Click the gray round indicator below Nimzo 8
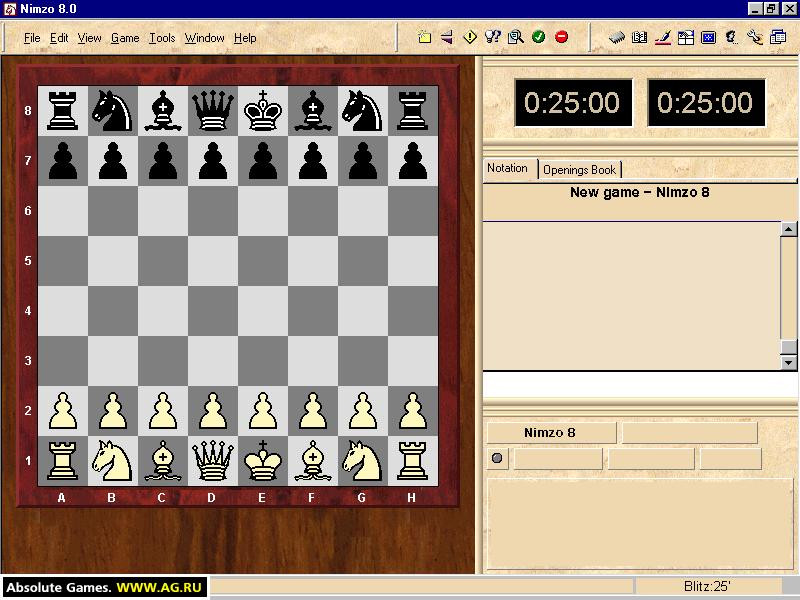 click(497, 458)
